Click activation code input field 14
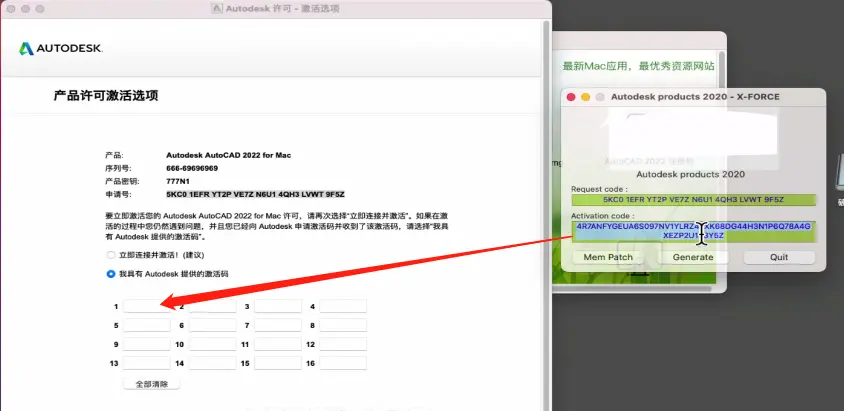Image resolution: width=844 pixels, height=411 pixels. point(213,363)
